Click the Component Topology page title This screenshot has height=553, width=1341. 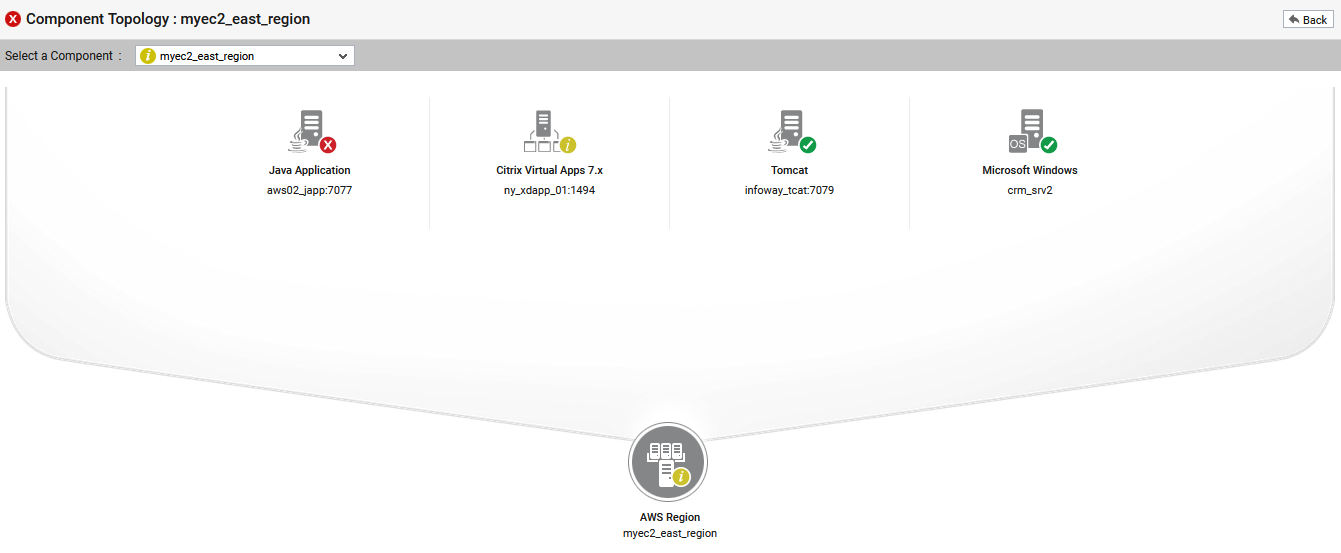click(168, 19)
